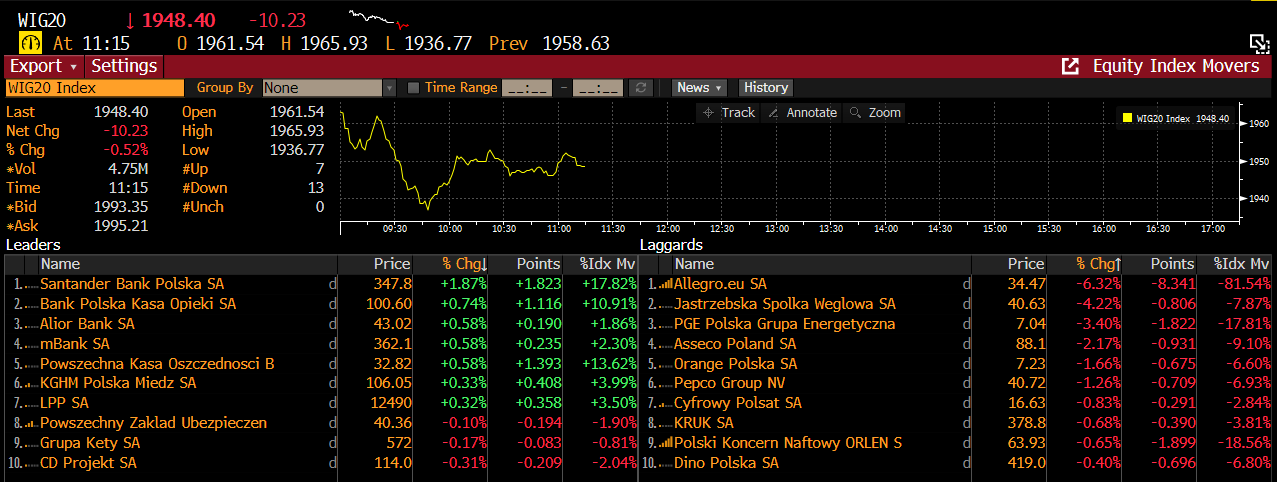This screenshot has height=482, width=1277.
Task: Click Laggards %Idx Mv column header
Action: tap(1235, 264)
